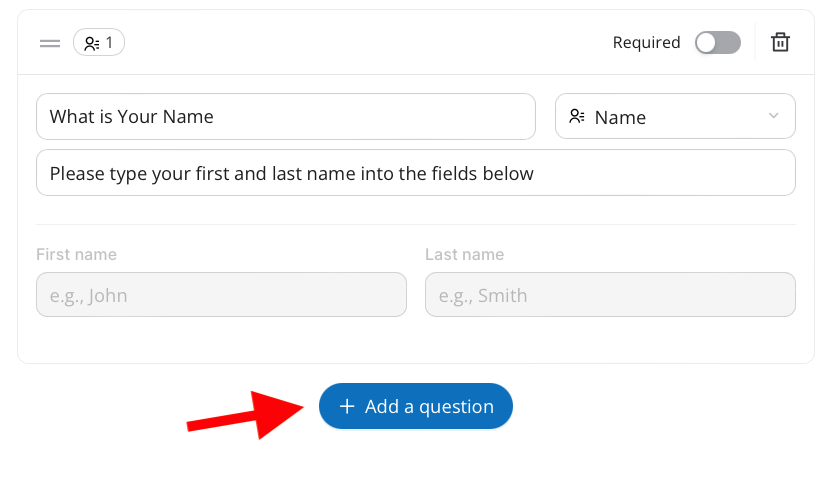Toggle the Required switch on
Viewport: 831px width, 496px height.
click(718, 42)
